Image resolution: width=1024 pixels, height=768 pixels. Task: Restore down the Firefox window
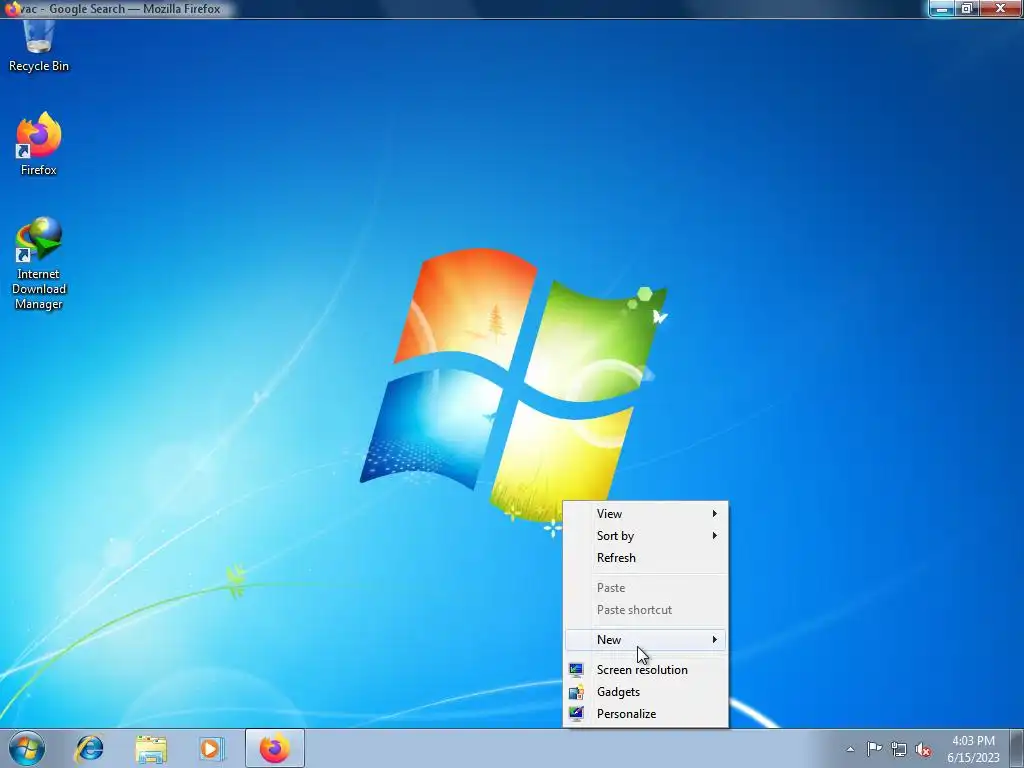pyautogui.click(x=967, y=8)
